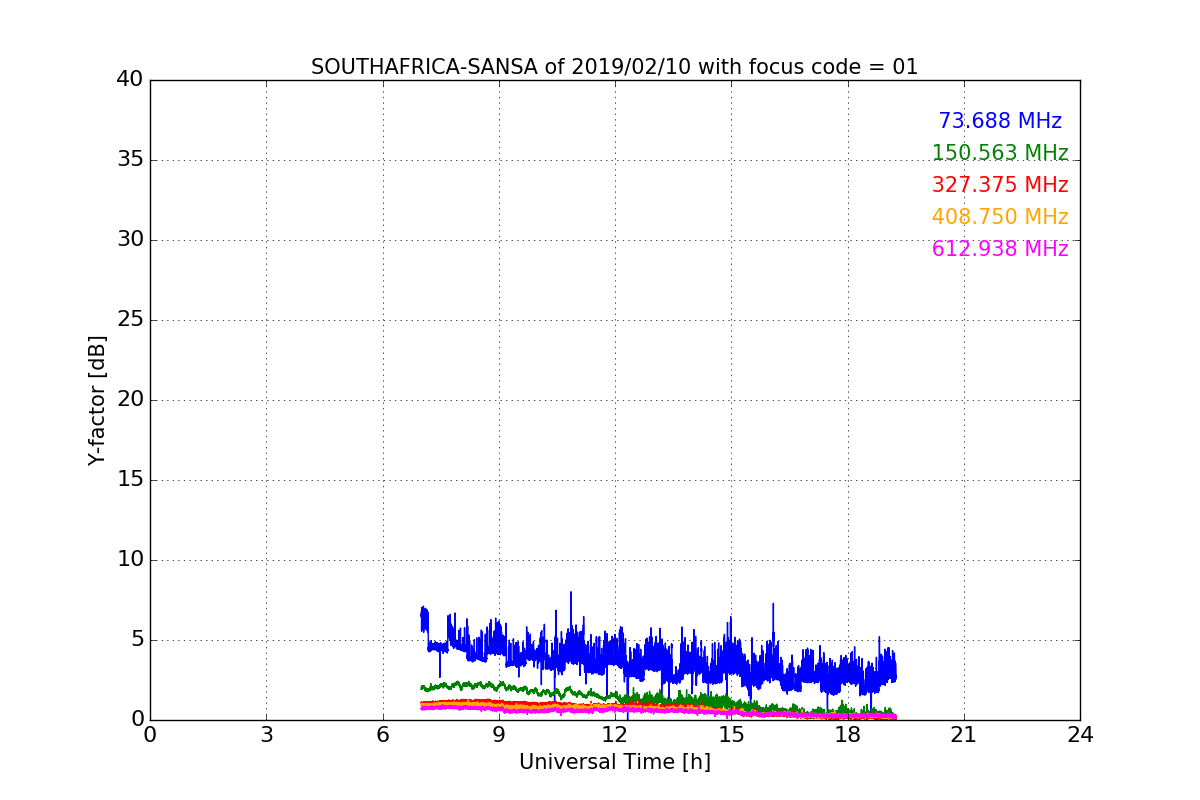Select the 612.938 MHz legend label

pyautogui.click(x=1000, y=249)
